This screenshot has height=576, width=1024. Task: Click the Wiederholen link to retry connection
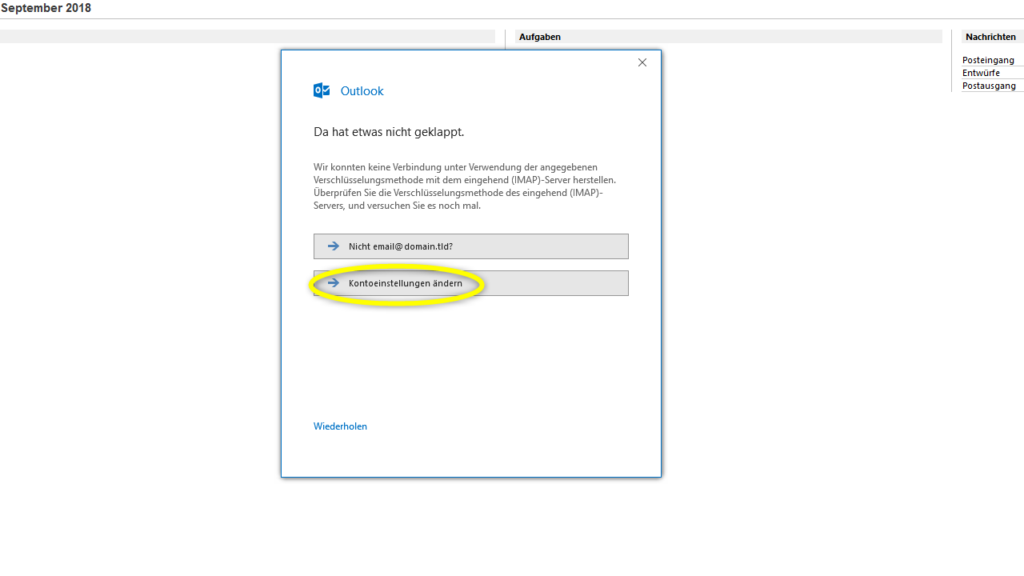[x=341, y=426]
